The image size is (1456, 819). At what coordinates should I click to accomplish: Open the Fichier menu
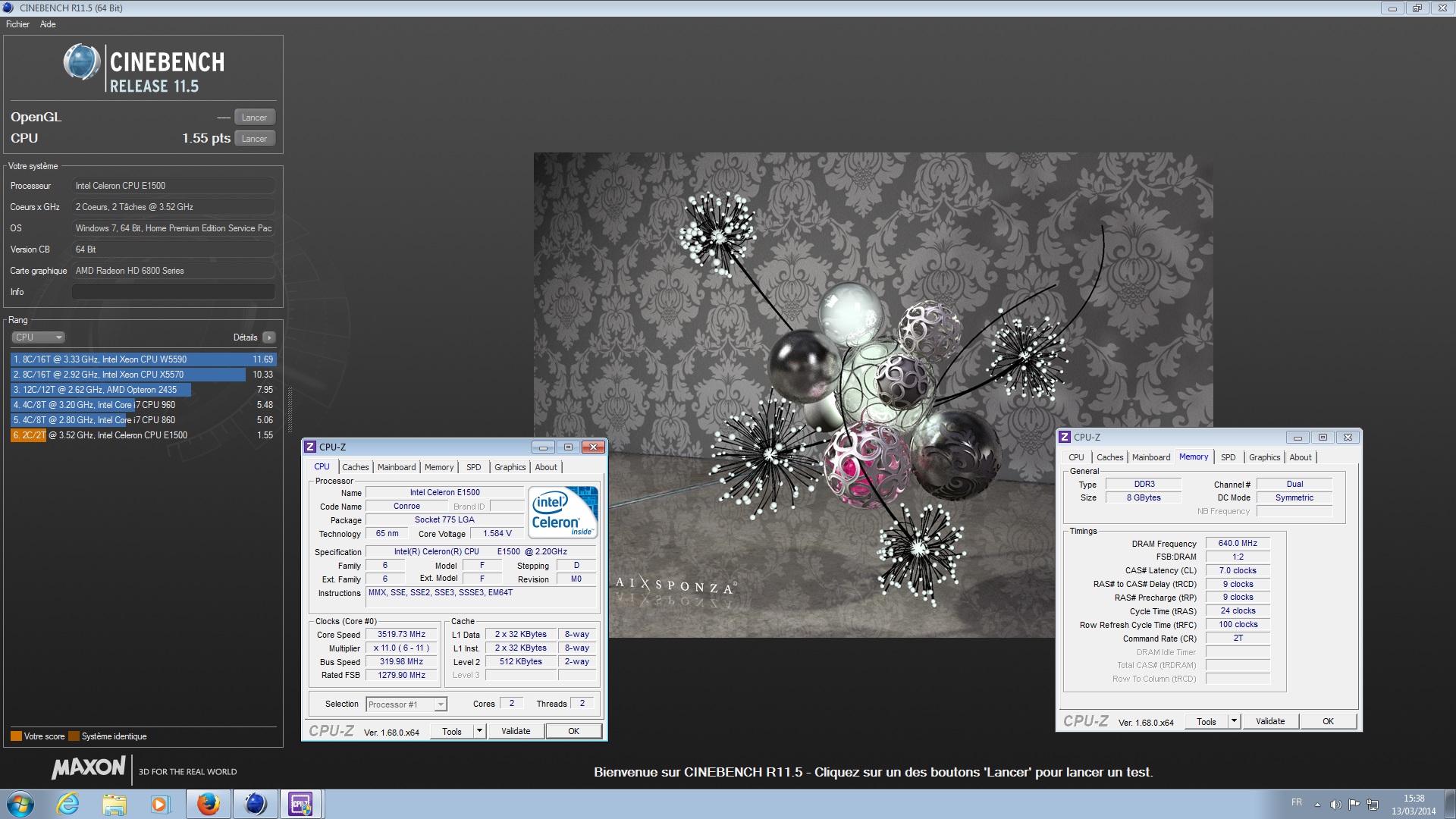click(17, 24)
